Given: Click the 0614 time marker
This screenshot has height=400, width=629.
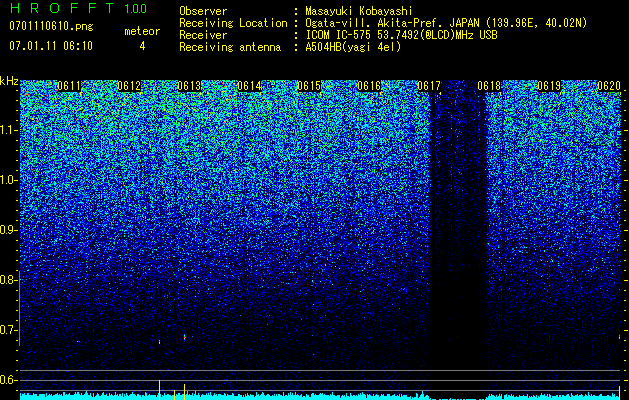Looking at the screenshot, I should (x=249, y=86).
